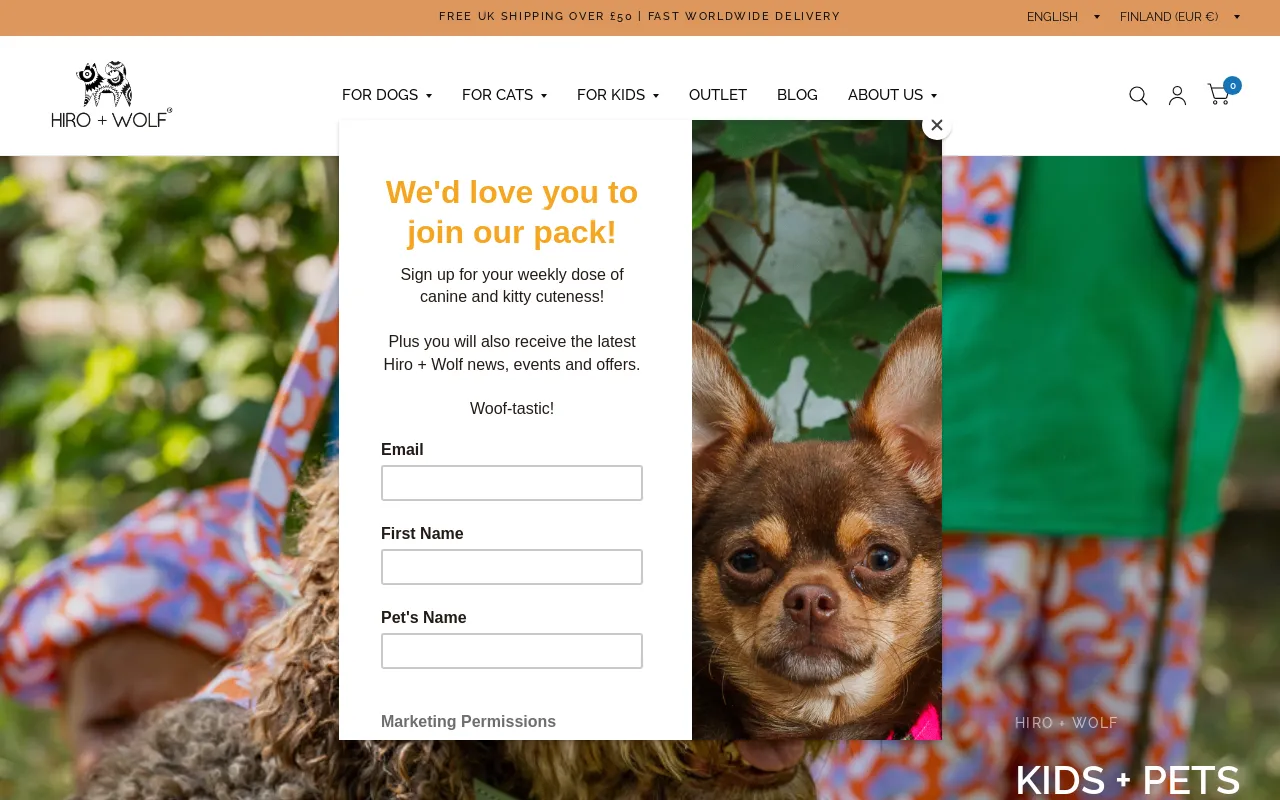Expand the About Us menu
This screenshot has width=1280, height=800.
coord(892,95)
